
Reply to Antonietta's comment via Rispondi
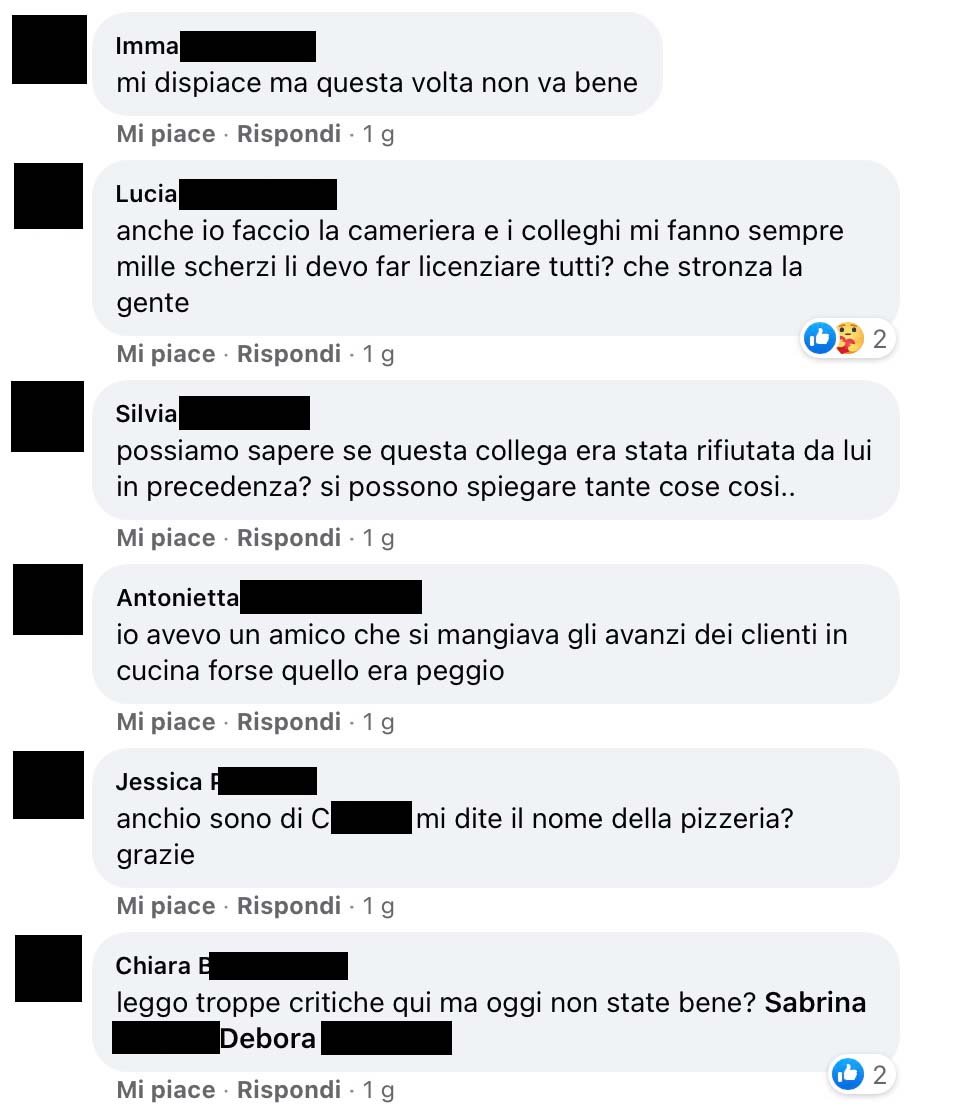click(x=288, y=722)
